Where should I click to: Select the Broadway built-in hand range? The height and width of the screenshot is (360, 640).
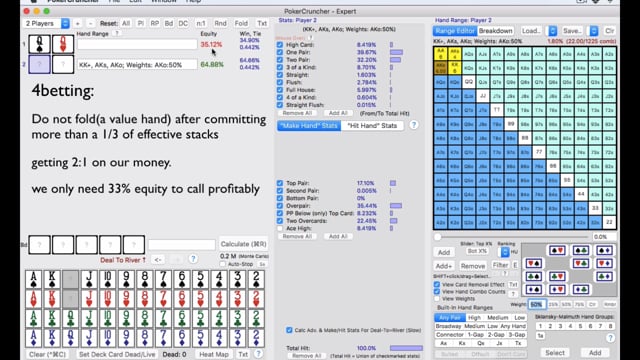click(x=448, y=326)
